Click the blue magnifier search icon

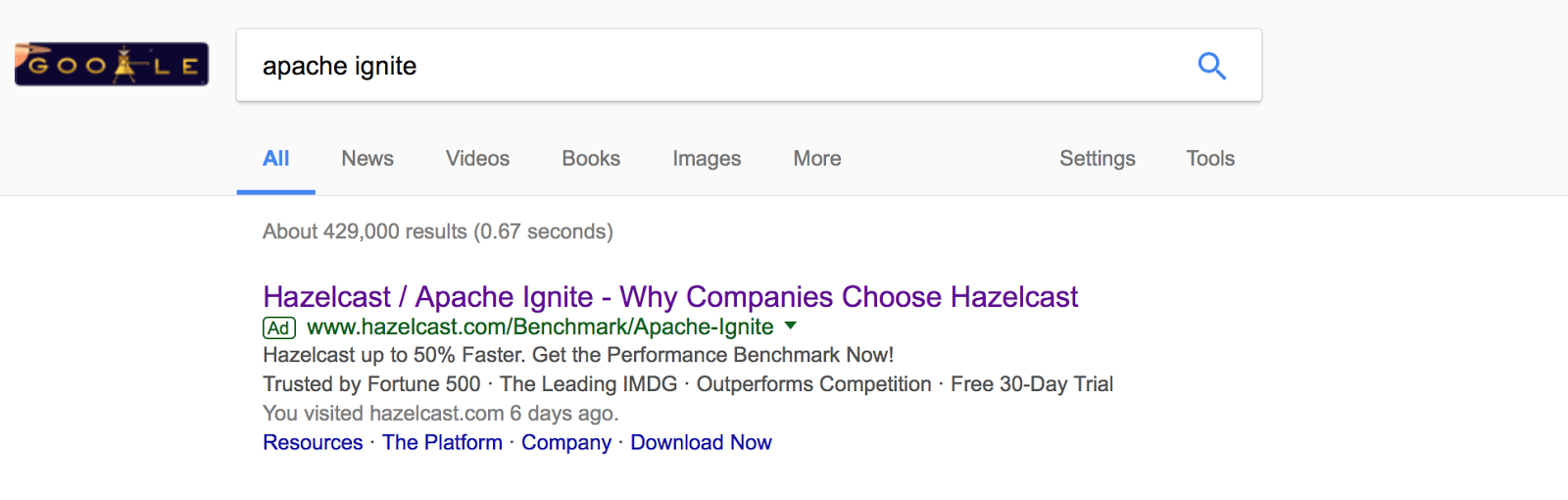point(1212,66)
